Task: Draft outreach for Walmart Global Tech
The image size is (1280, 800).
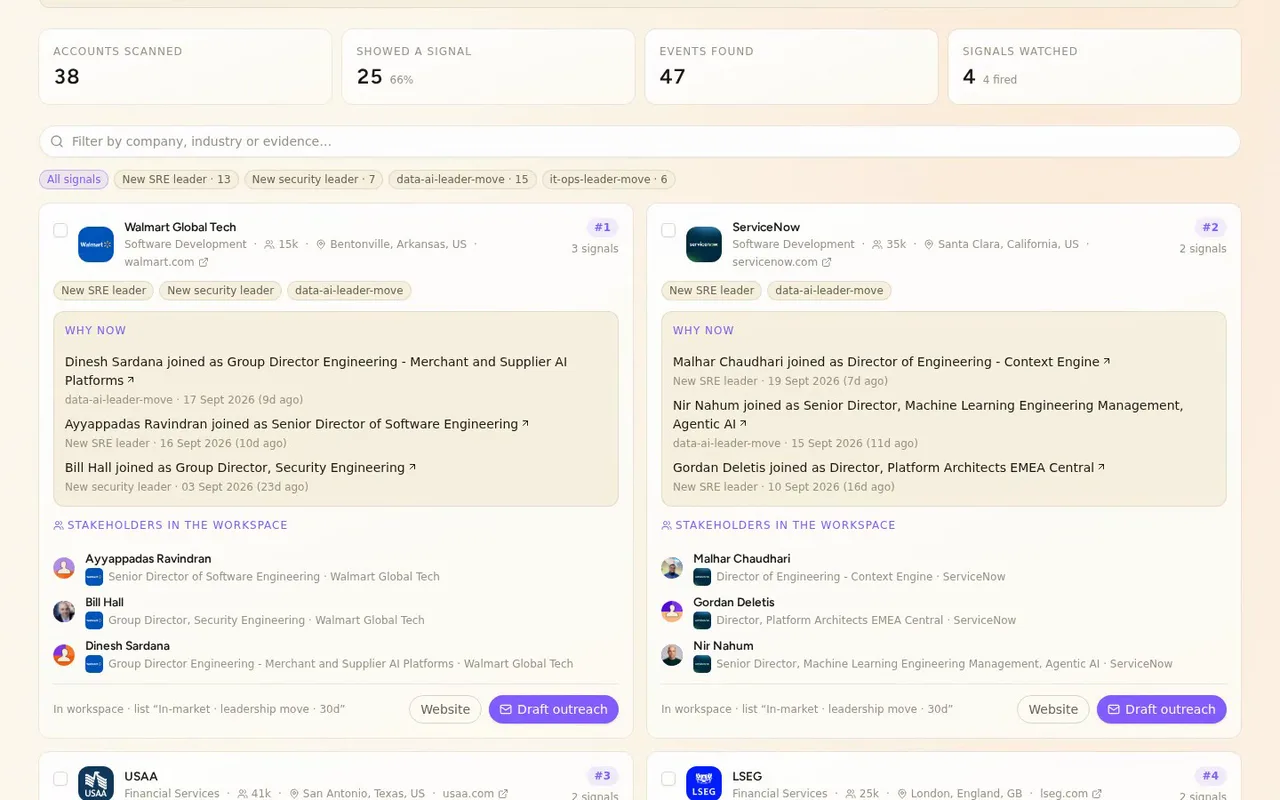Action: click(x=554, y=709)
